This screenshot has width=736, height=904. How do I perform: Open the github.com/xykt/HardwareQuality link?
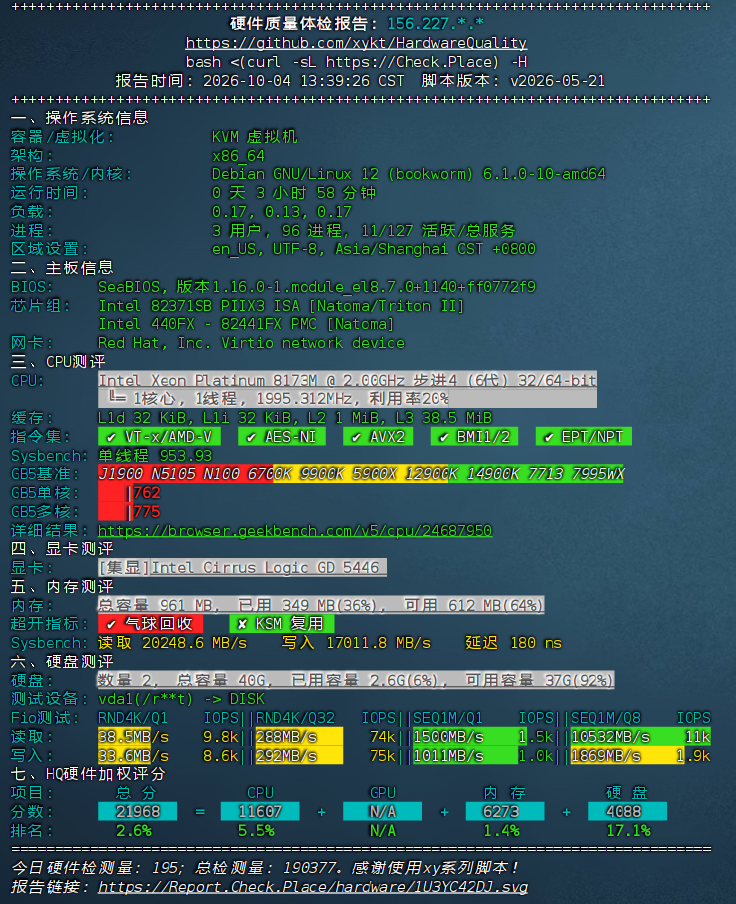pyautogui.click(x=356, y=43)
